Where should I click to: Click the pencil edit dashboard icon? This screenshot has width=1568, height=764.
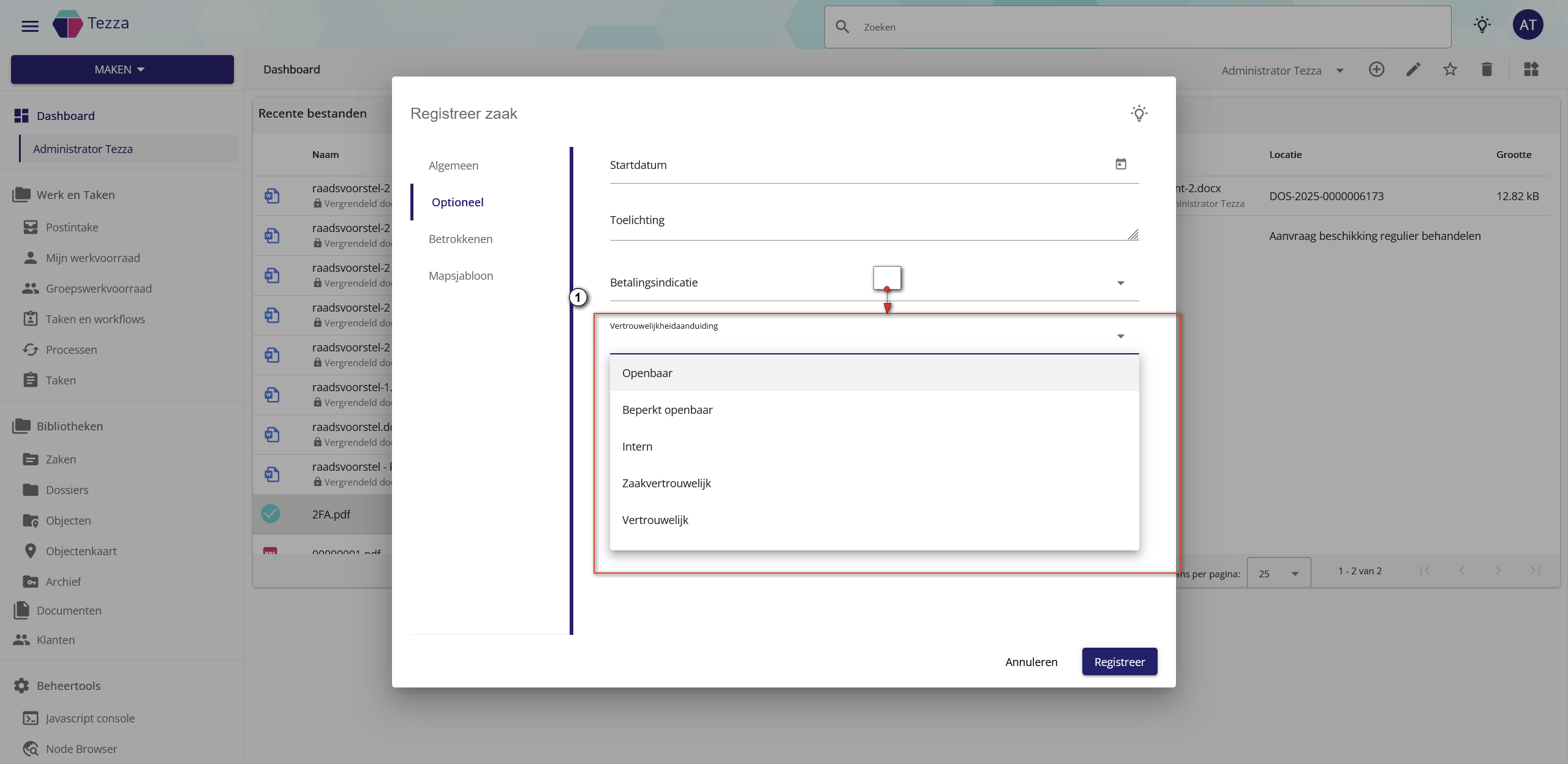tap(1413, 70)
